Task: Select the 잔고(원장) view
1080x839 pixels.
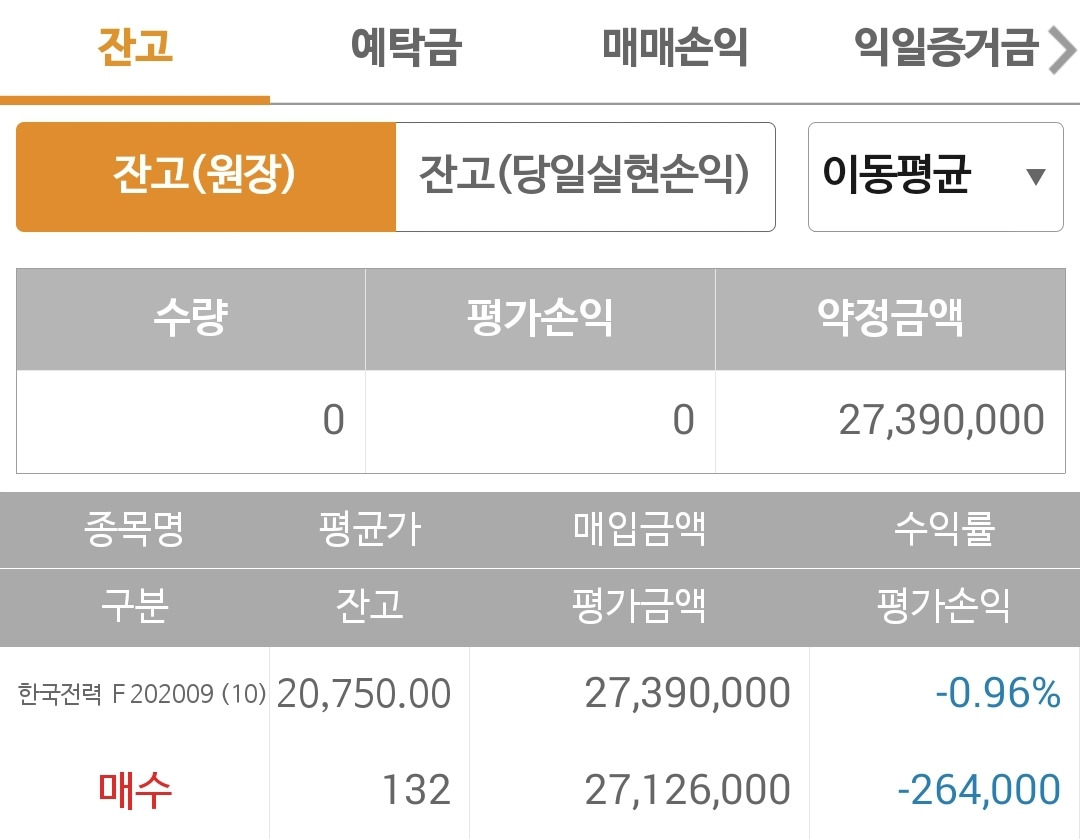Action: 204,176
